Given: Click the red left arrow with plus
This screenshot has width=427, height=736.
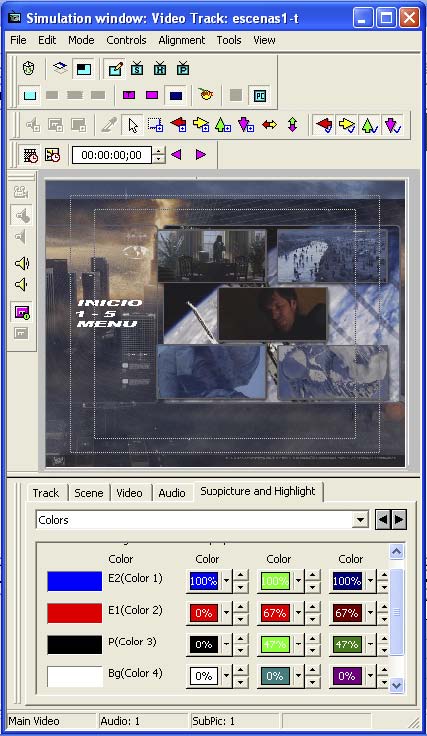Looking at the screenshot, I should tap(178, 125).
